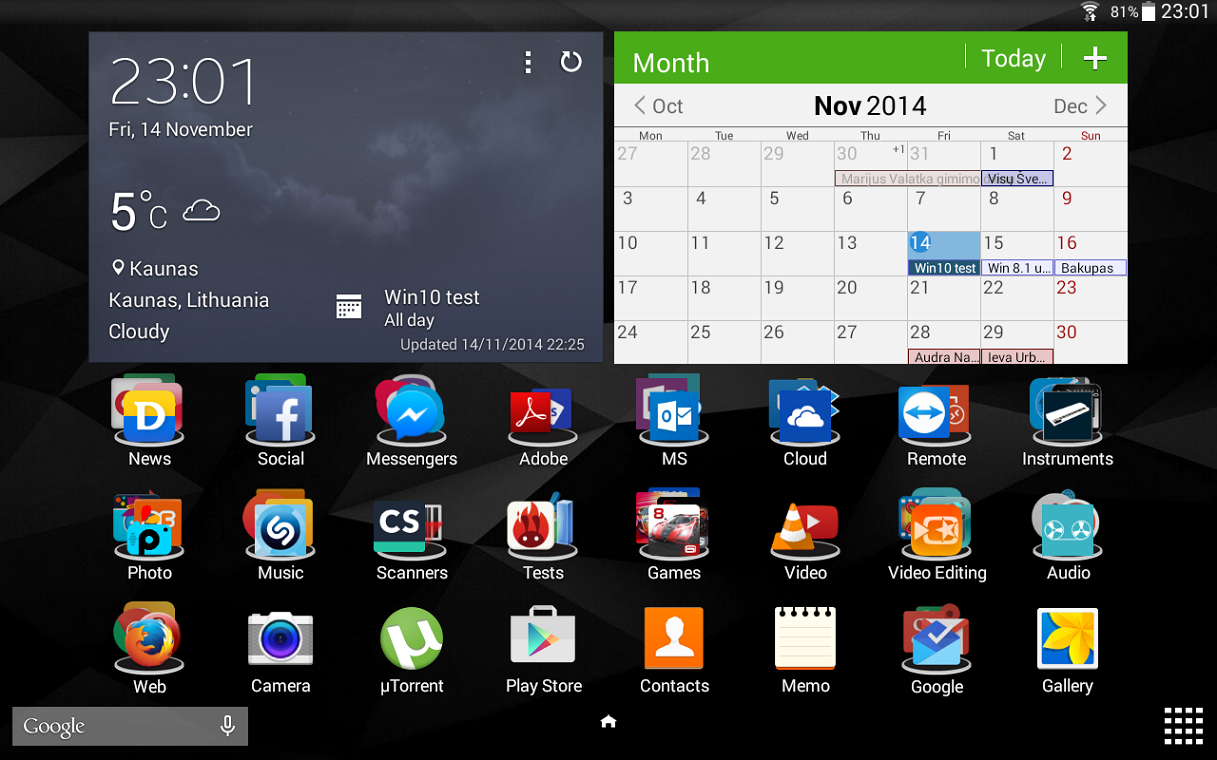1217x760 pixels.
Task: Open the Play Store
Action: pos(543,640)
